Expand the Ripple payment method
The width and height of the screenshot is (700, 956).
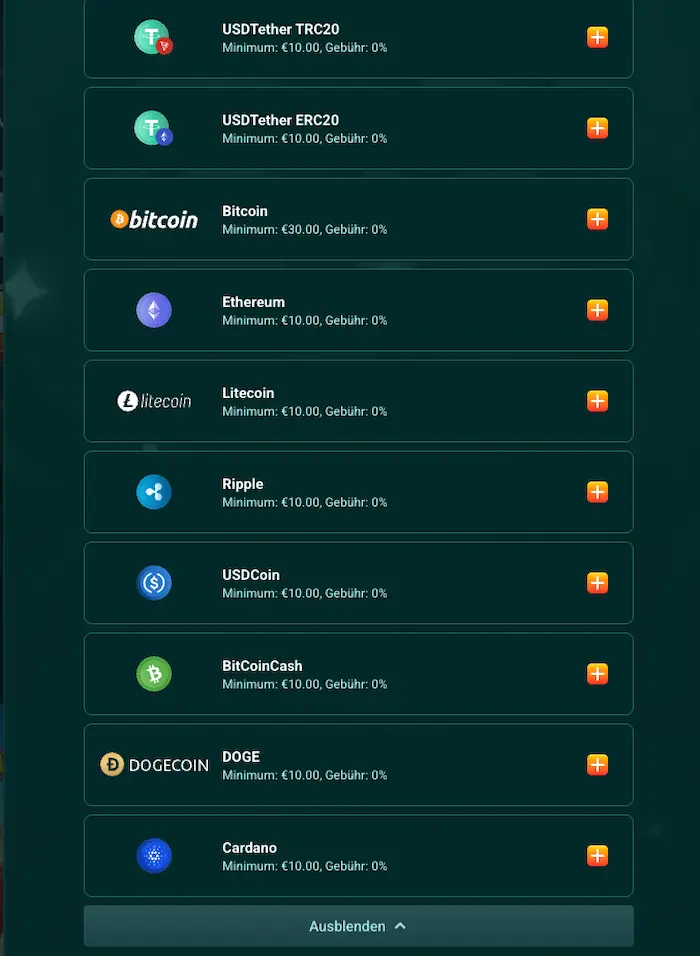click(x=597, y=492)
